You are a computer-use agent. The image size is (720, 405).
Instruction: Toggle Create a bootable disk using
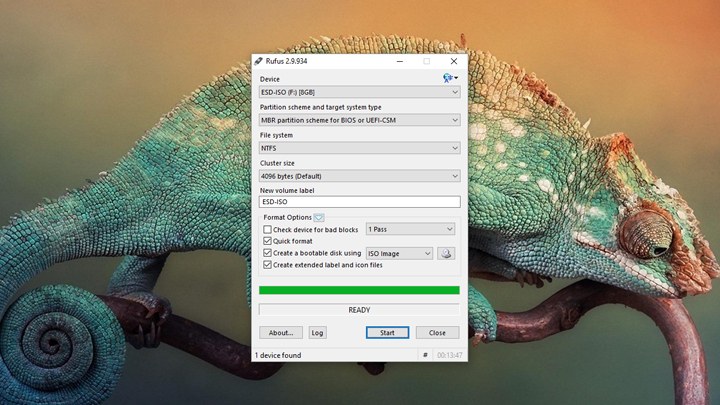267,253
